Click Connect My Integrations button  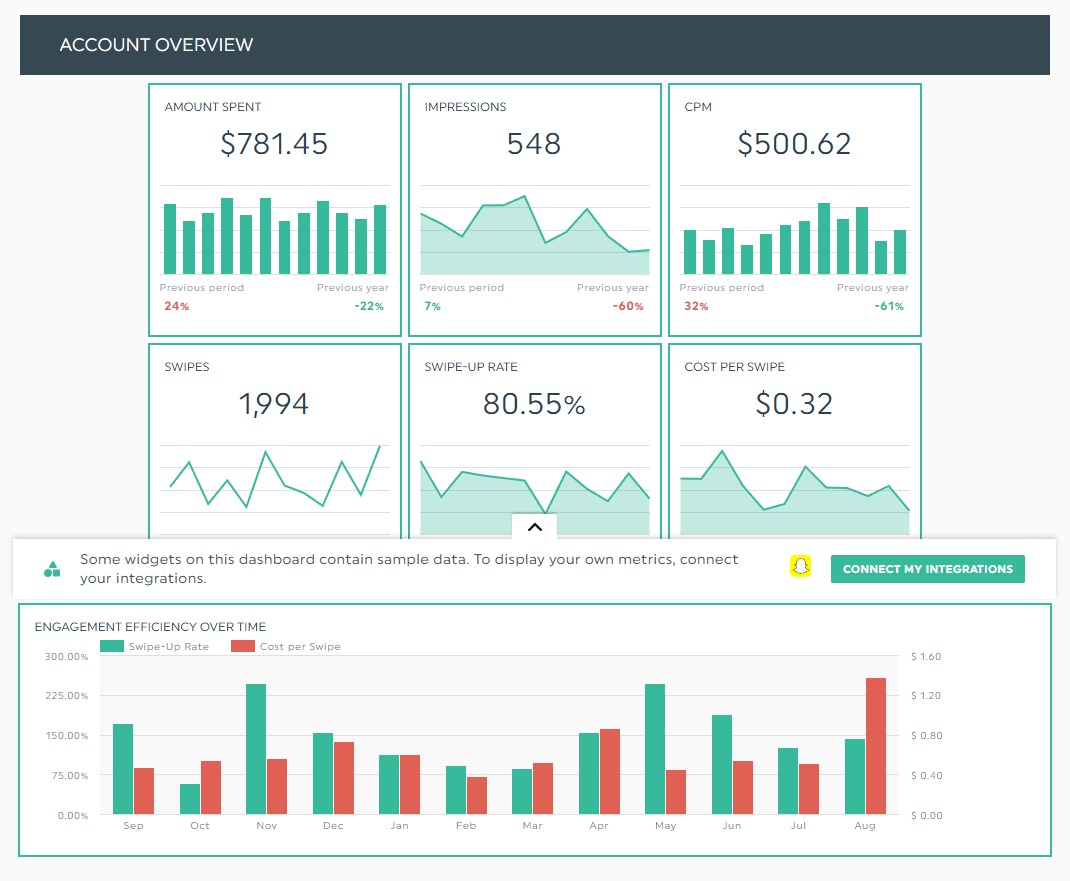927,569
